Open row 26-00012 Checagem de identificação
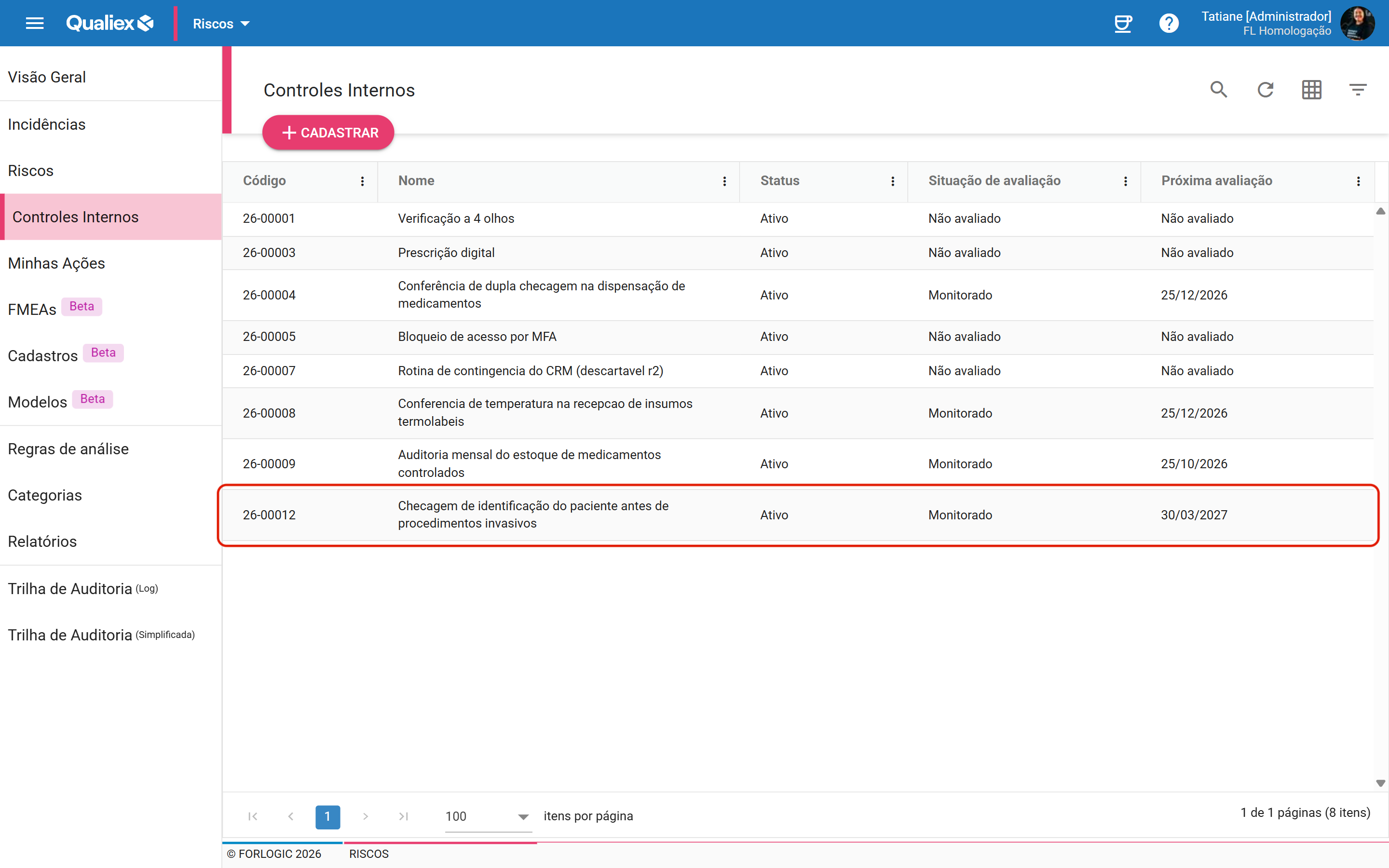This screenshot has height=868, width=1389. 798,515
